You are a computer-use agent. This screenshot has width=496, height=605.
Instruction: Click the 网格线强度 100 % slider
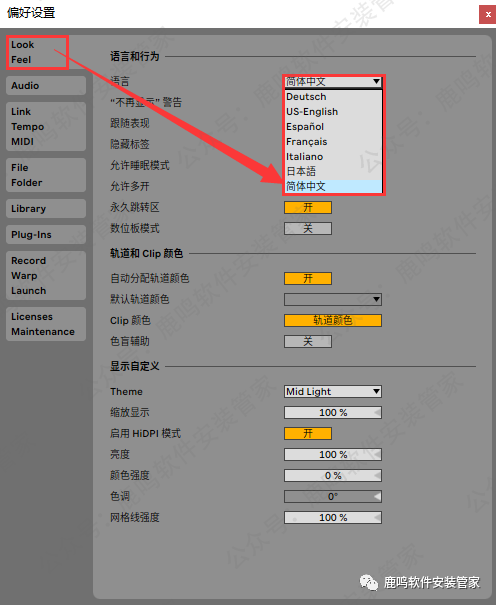[333, 517]
